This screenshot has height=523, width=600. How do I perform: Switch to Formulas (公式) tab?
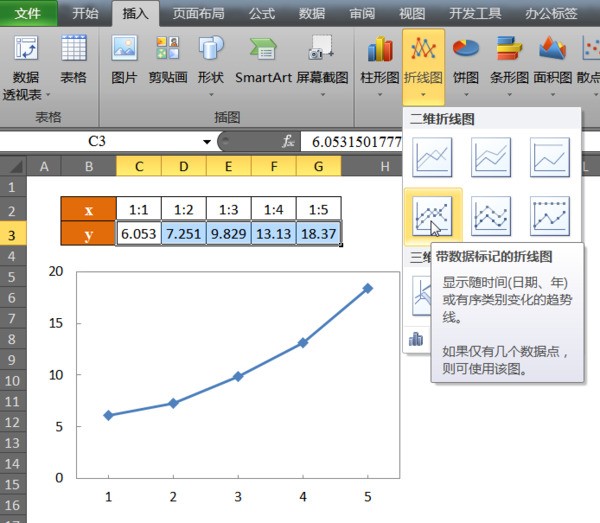click(262, 13)
